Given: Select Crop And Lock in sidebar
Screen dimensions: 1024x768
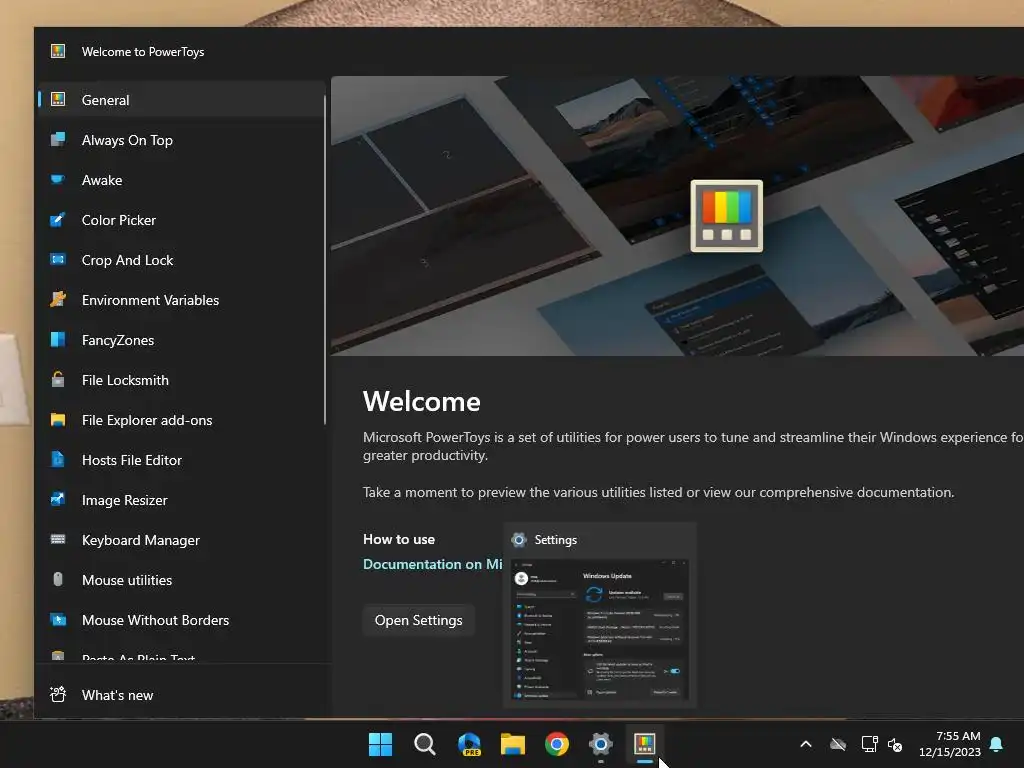Looking at the screenshot, I should [x=181, y=260].
